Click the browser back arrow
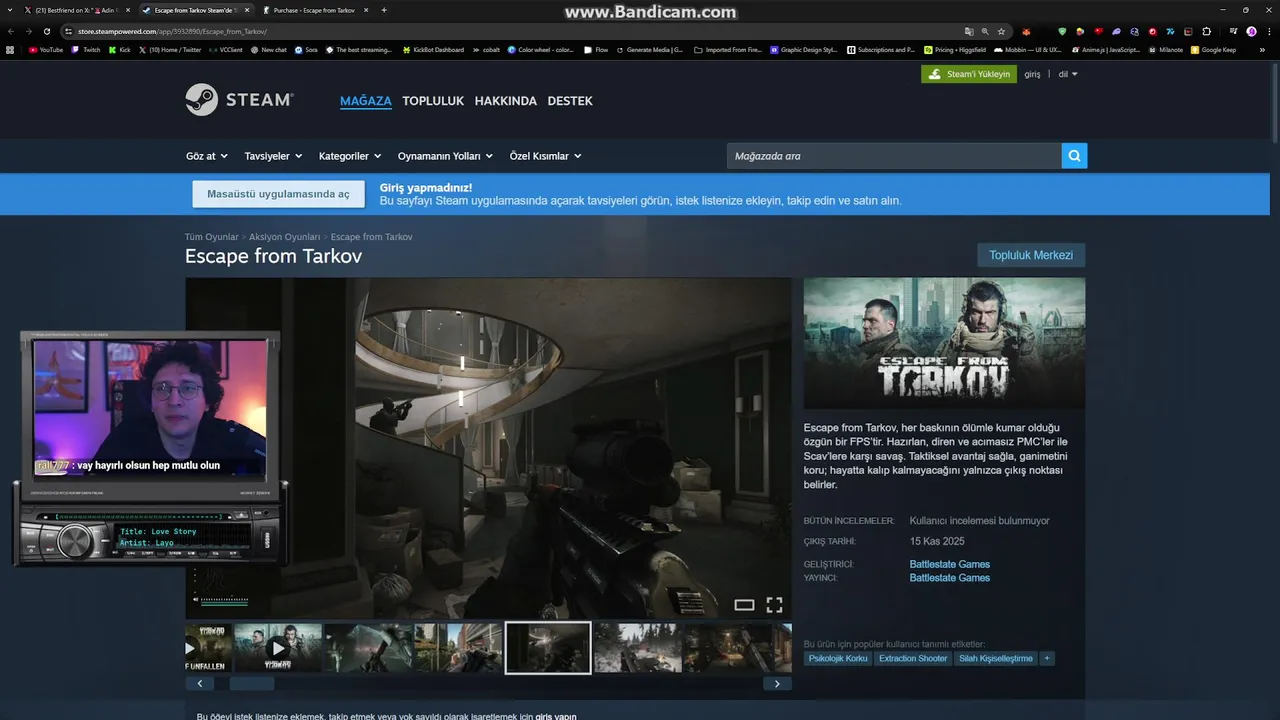This screenshot has width=1280, height=720. tap(11, 31)
